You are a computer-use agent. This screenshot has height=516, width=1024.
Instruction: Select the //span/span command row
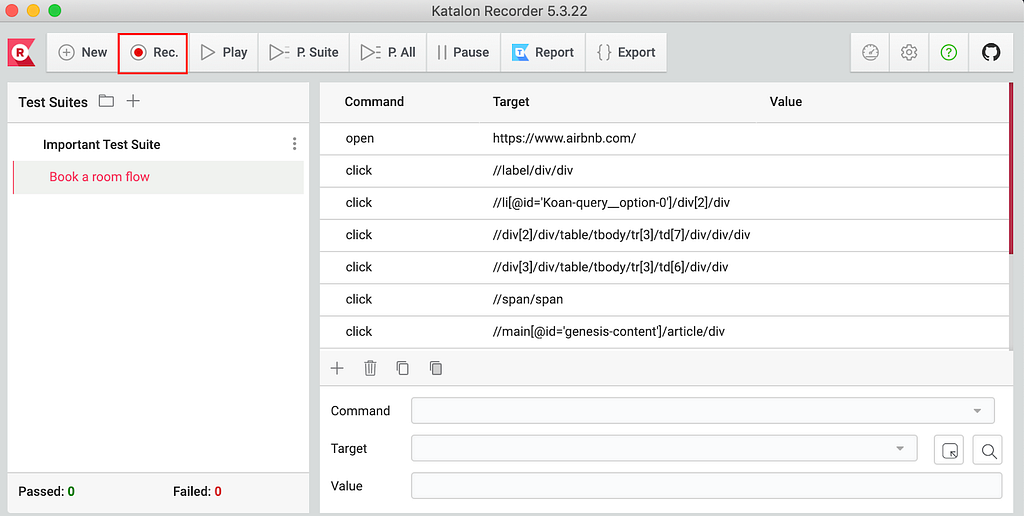(664, 299)
